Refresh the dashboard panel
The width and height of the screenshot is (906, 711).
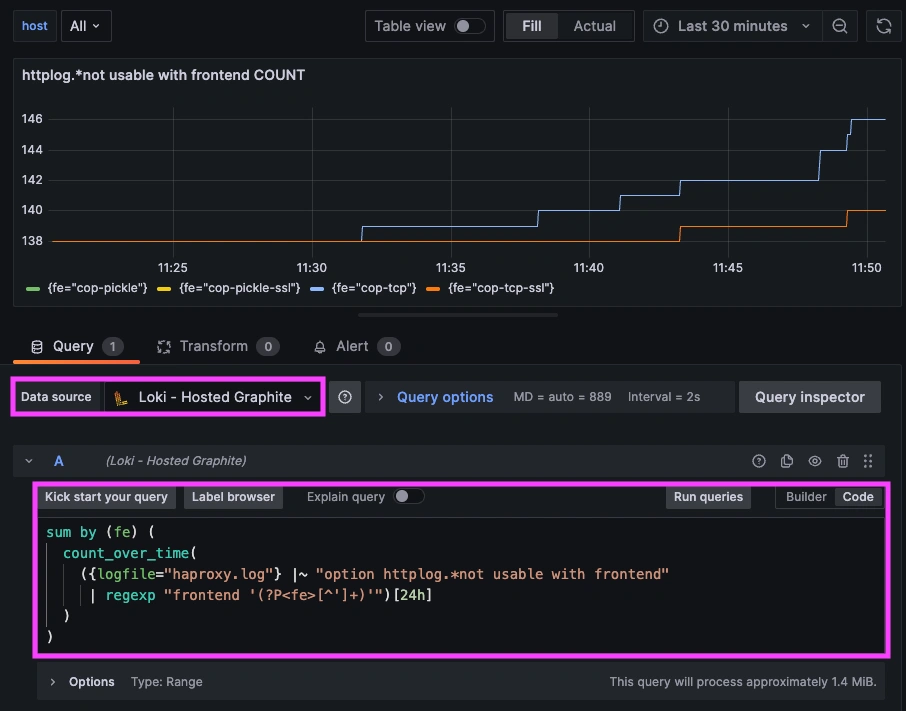point(883,26)
